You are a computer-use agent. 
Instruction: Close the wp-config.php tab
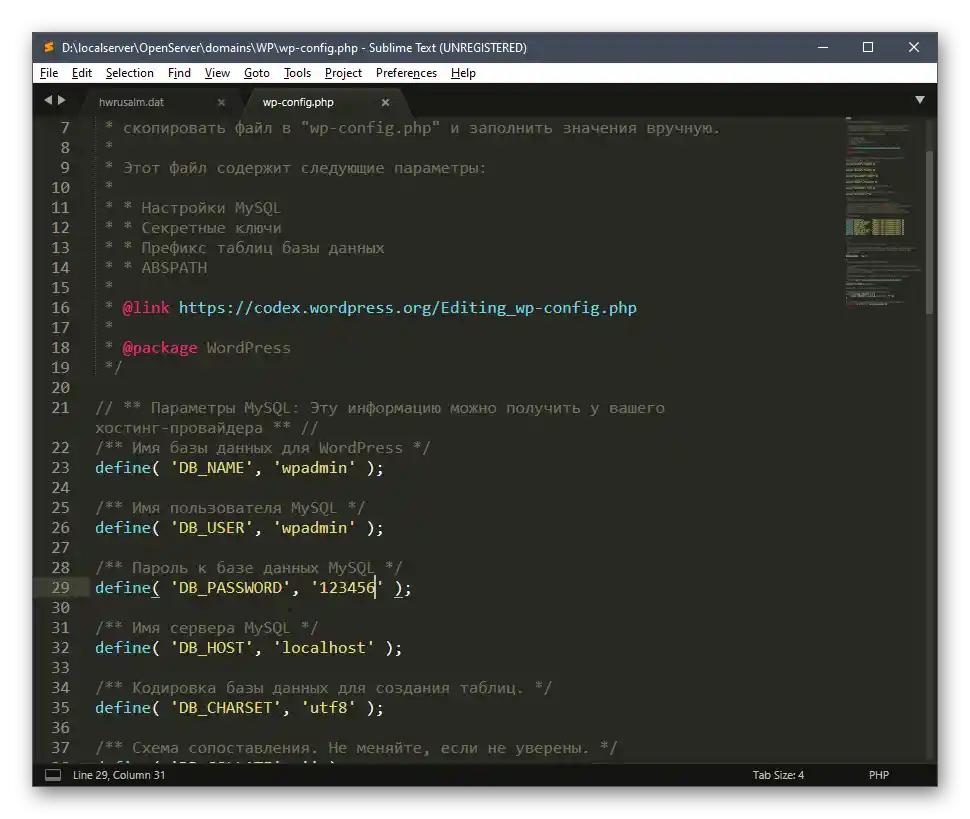(x=385, y=103)
